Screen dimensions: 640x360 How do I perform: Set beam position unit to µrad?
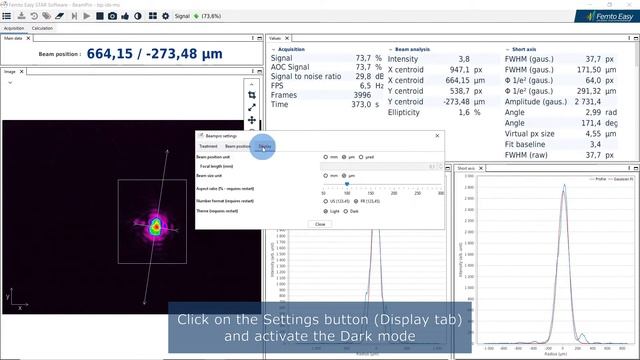tap(361, 157)
